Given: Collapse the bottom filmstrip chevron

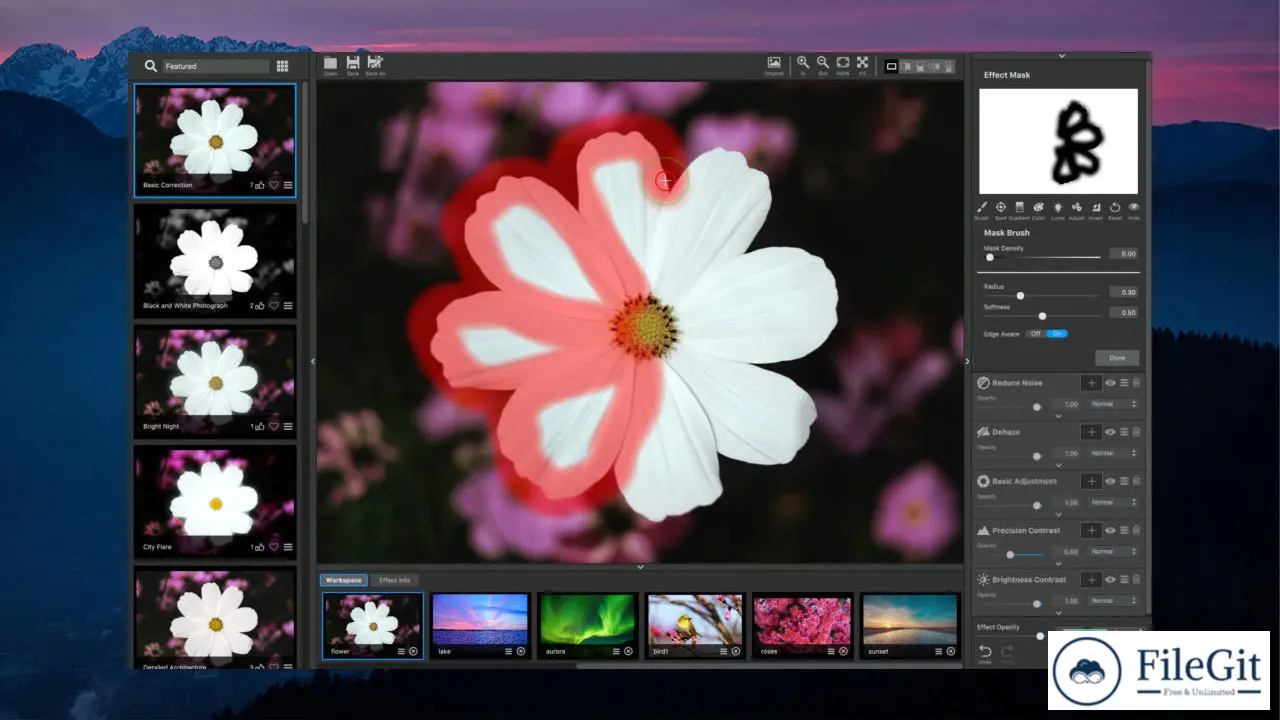Looking at the screenshot, I should (640, 567).
